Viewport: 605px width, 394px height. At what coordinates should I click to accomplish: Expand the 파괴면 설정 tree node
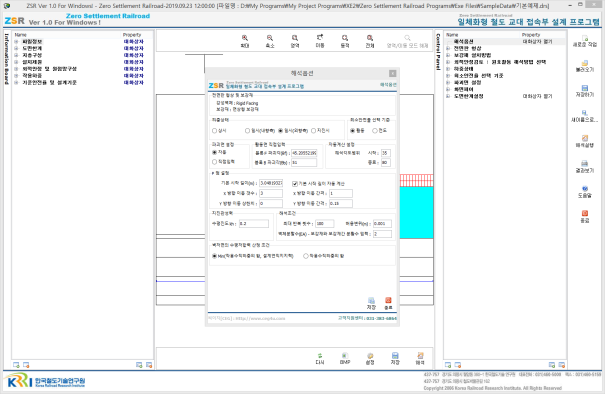(x=448, y=83)
